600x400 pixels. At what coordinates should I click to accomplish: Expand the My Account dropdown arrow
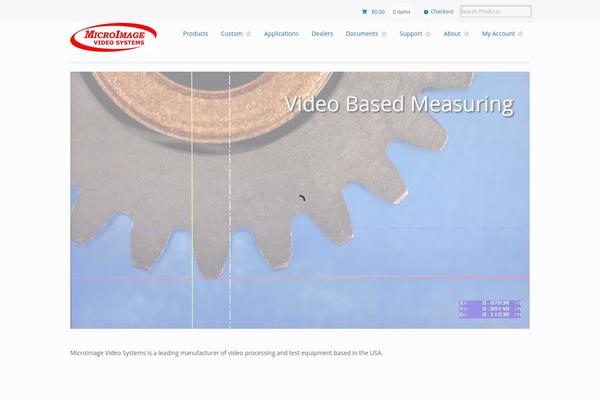pyautogui.click(x=520, y=34)
